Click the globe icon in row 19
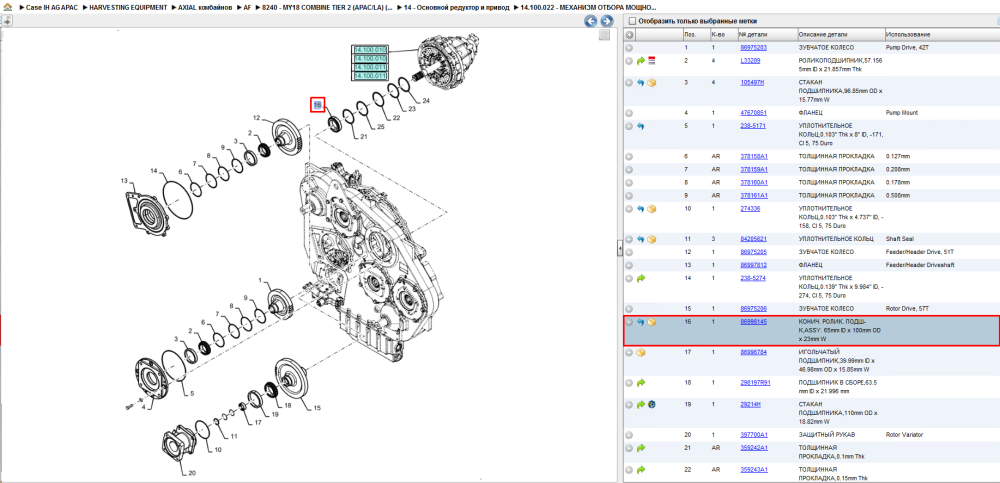Image resolution: width=1000 pixels, height=483 pixels. pyautogui.click(x=652, y=405)
